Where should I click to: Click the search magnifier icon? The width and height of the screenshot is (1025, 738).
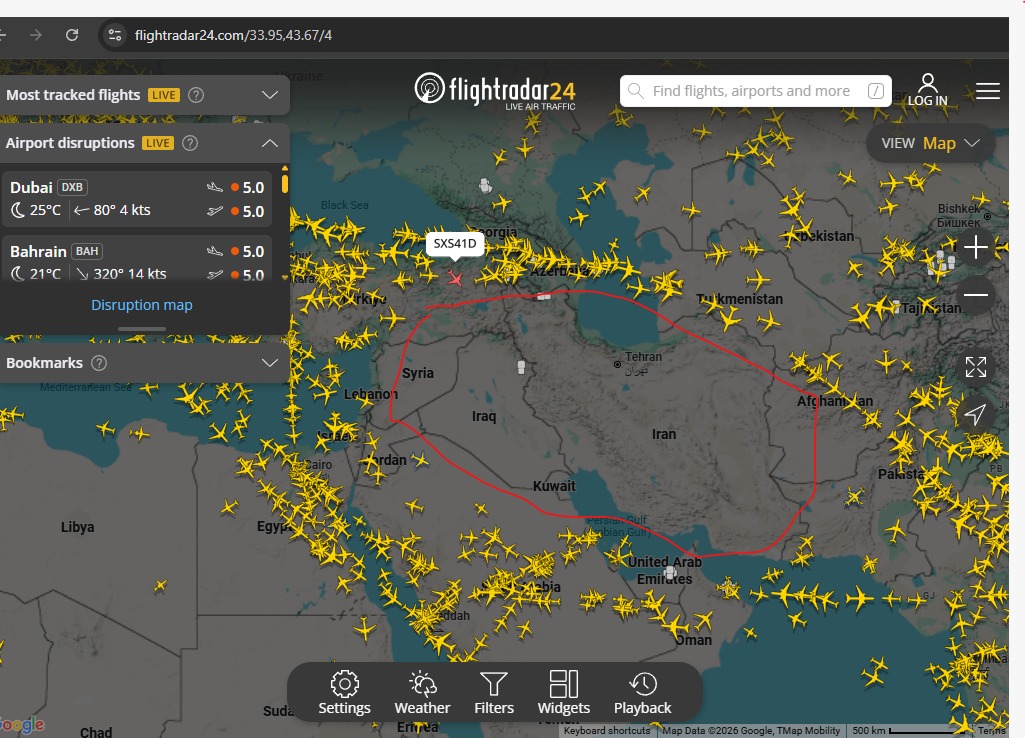pyautogui.click(x=635, y=91)
